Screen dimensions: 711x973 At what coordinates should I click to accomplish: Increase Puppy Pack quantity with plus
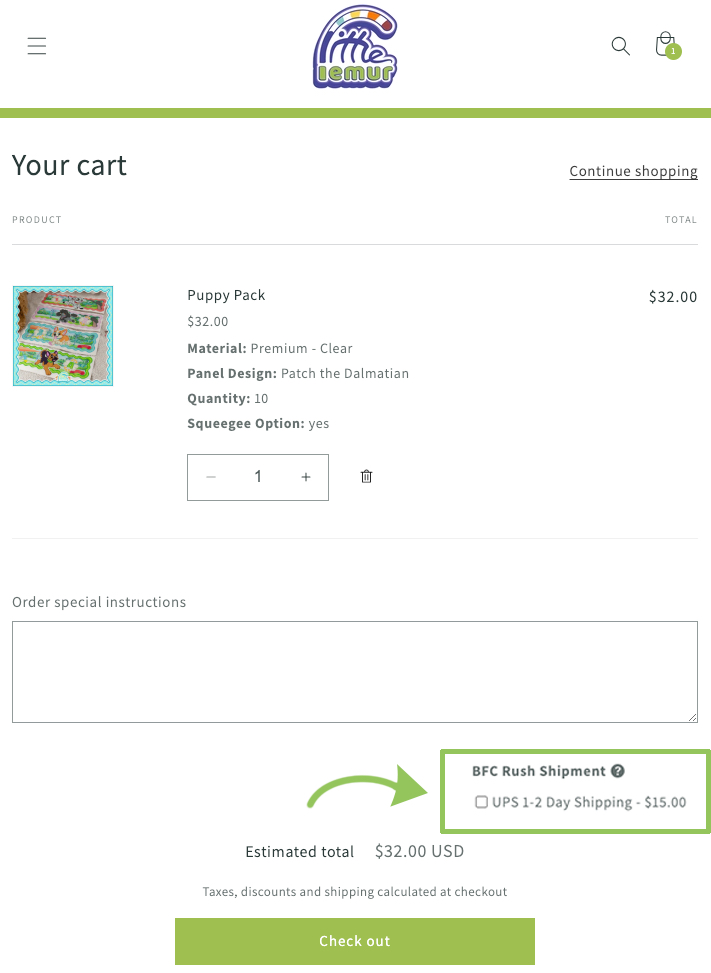coord(306,477)
